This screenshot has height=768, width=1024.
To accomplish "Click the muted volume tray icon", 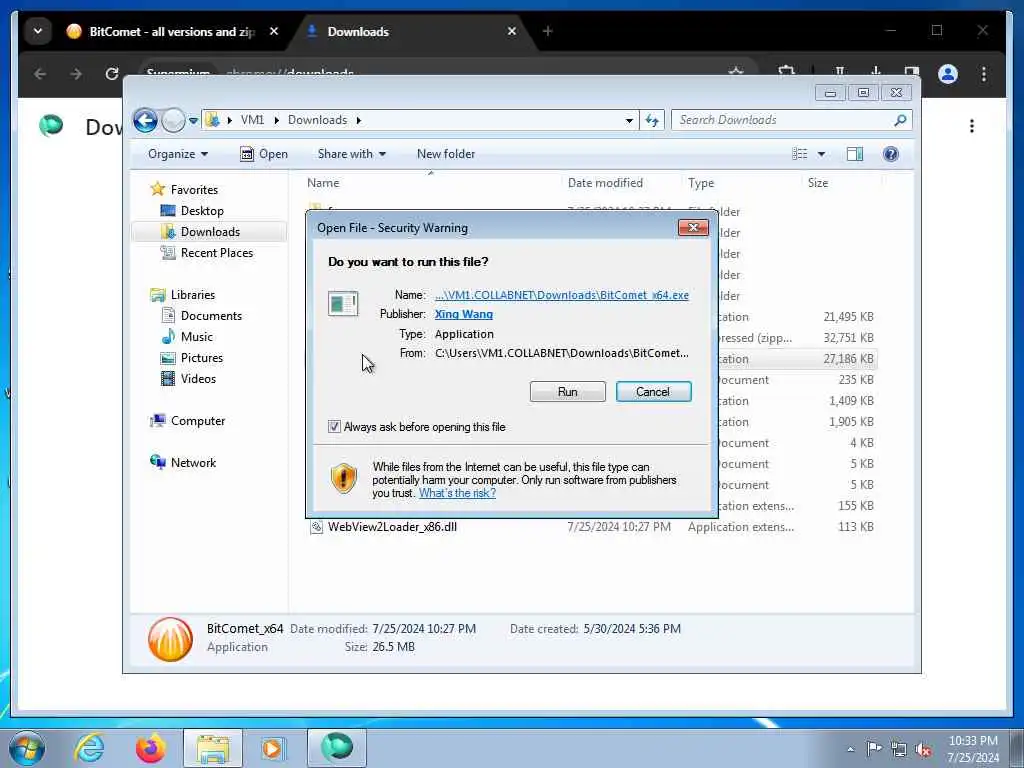I will coord(923,750).
